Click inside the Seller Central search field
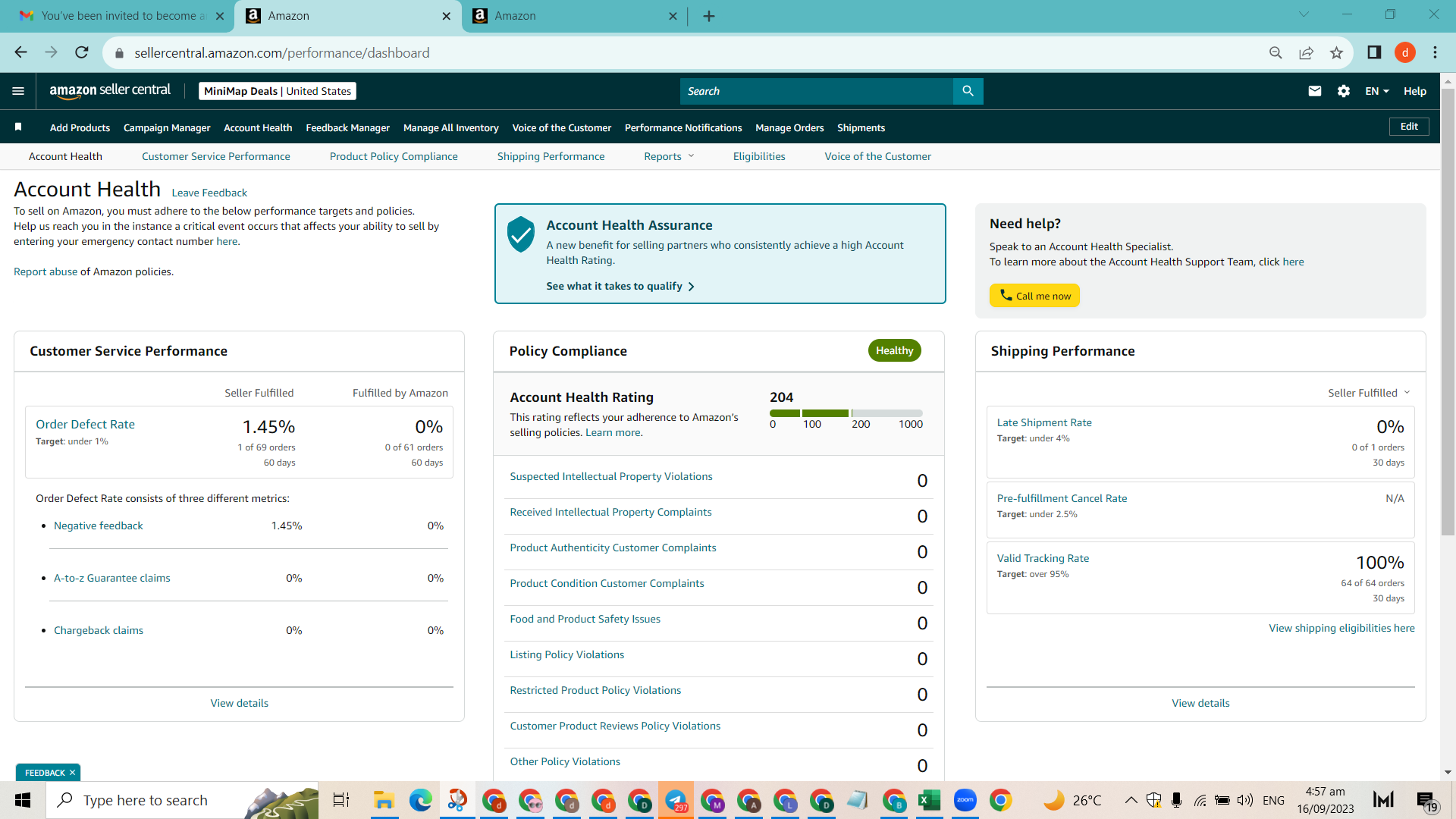Viewport: 1456px width, 819px height. [x=817, y=91]
